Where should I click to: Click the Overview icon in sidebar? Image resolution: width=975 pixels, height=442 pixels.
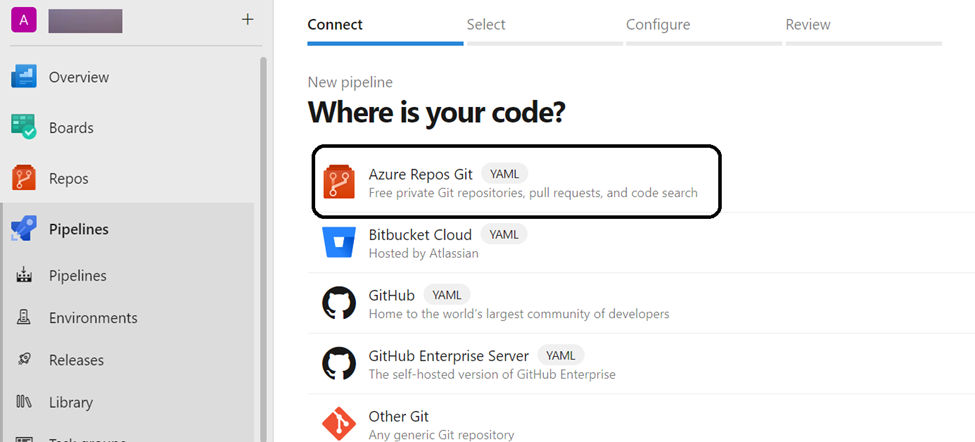point(24,77)
